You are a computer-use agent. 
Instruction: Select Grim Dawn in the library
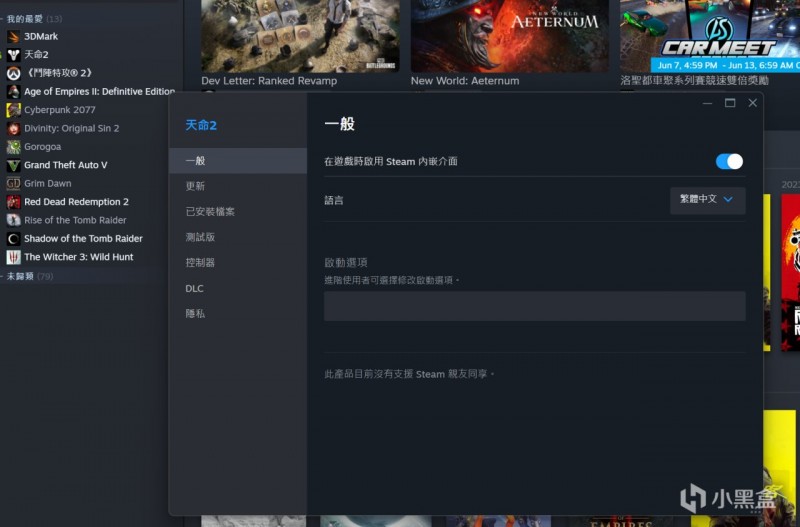(47, 183)
